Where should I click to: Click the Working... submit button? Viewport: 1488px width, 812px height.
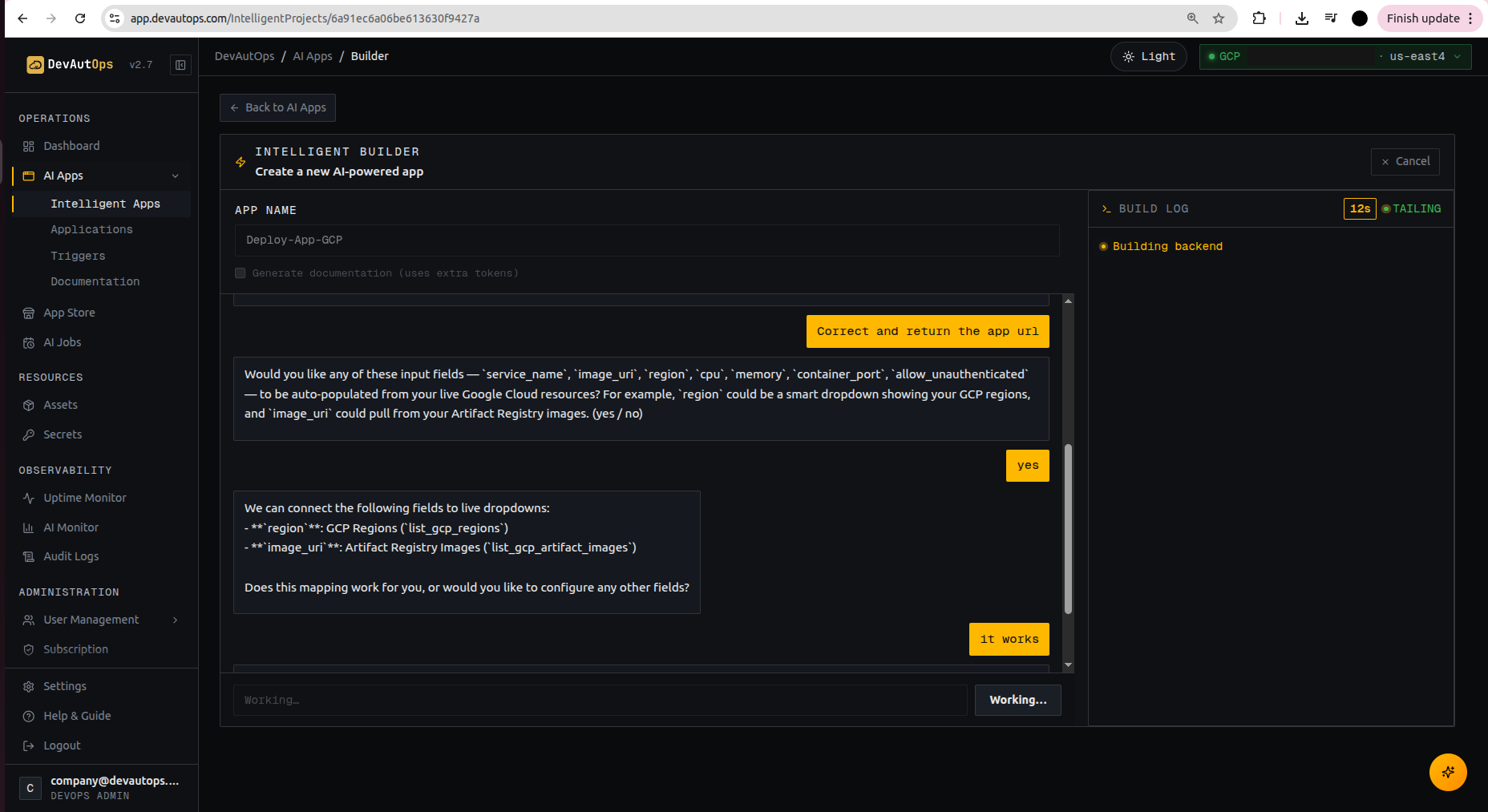(1018, 700)
